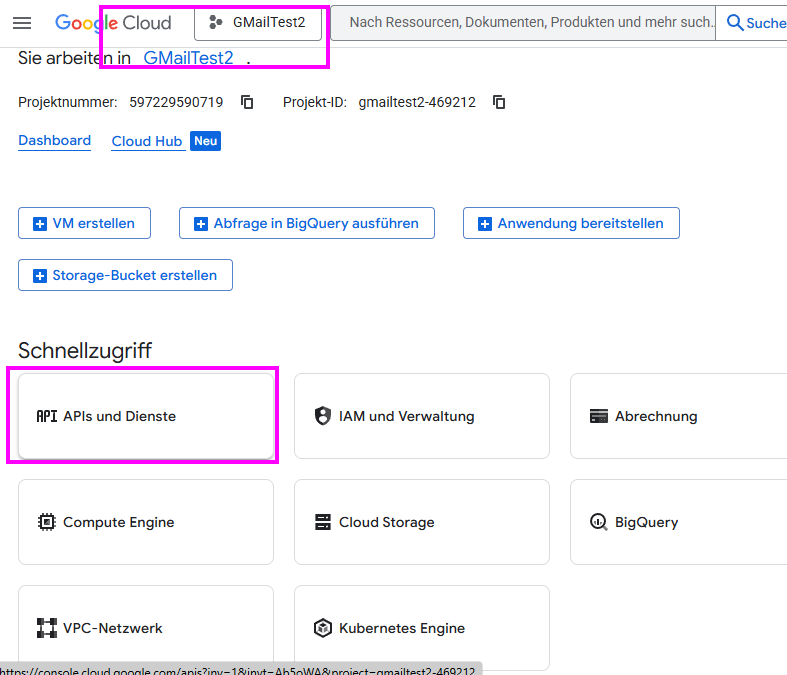The height and width of the screenshot is (675, 787).
Task: Open the Kubernetes Engine card
Action: pyautogui.click(x=422, y=628)
